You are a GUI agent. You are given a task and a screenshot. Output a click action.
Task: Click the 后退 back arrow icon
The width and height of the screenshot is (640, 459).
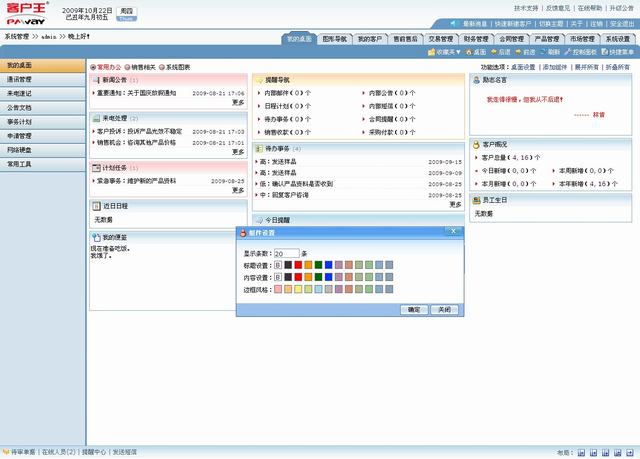(x=496, y=51)
